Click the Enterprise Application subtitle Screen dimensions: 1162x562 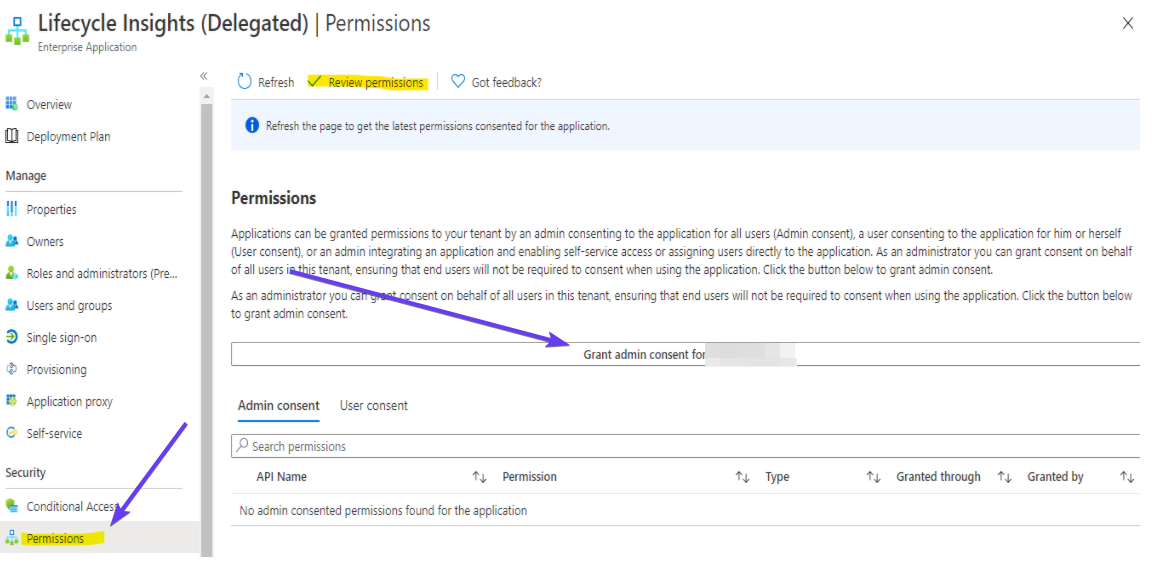click(87, 47)
